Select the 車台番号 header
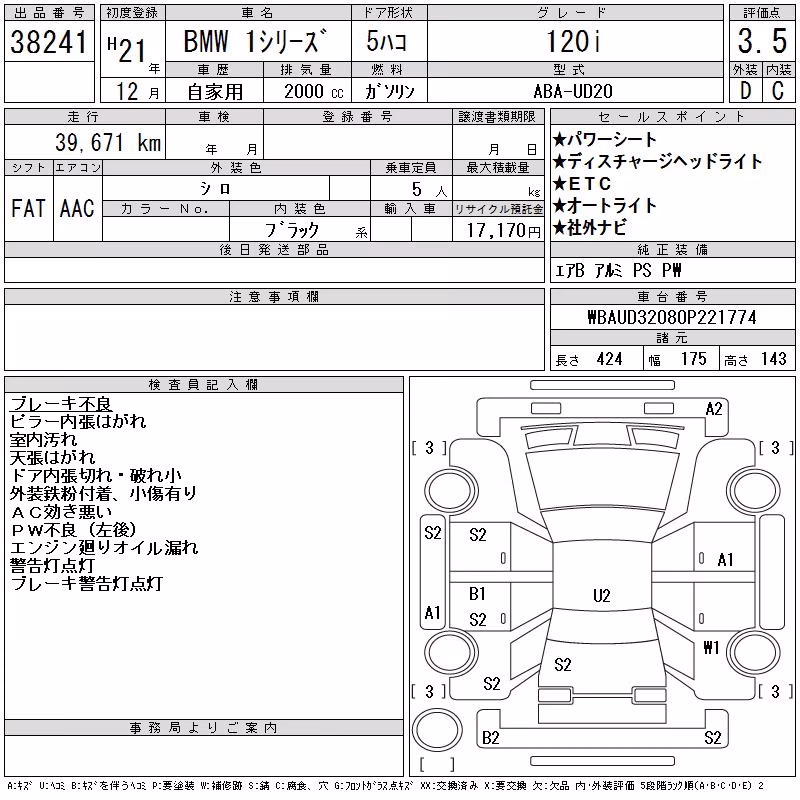 [x=672, y=296]
